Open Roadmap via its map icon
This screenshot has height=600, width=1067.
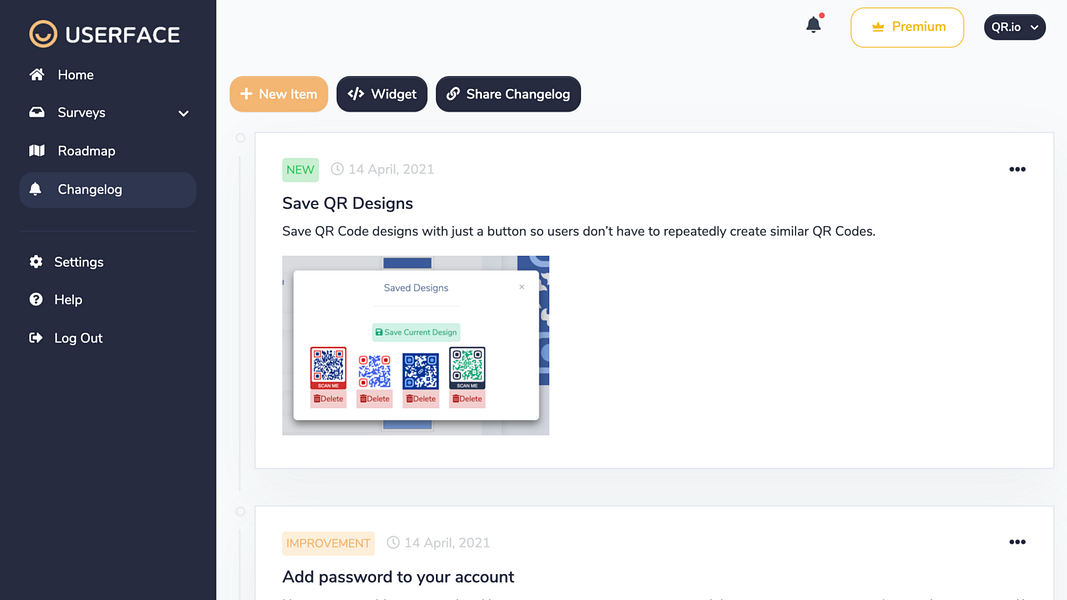point(37,151)
